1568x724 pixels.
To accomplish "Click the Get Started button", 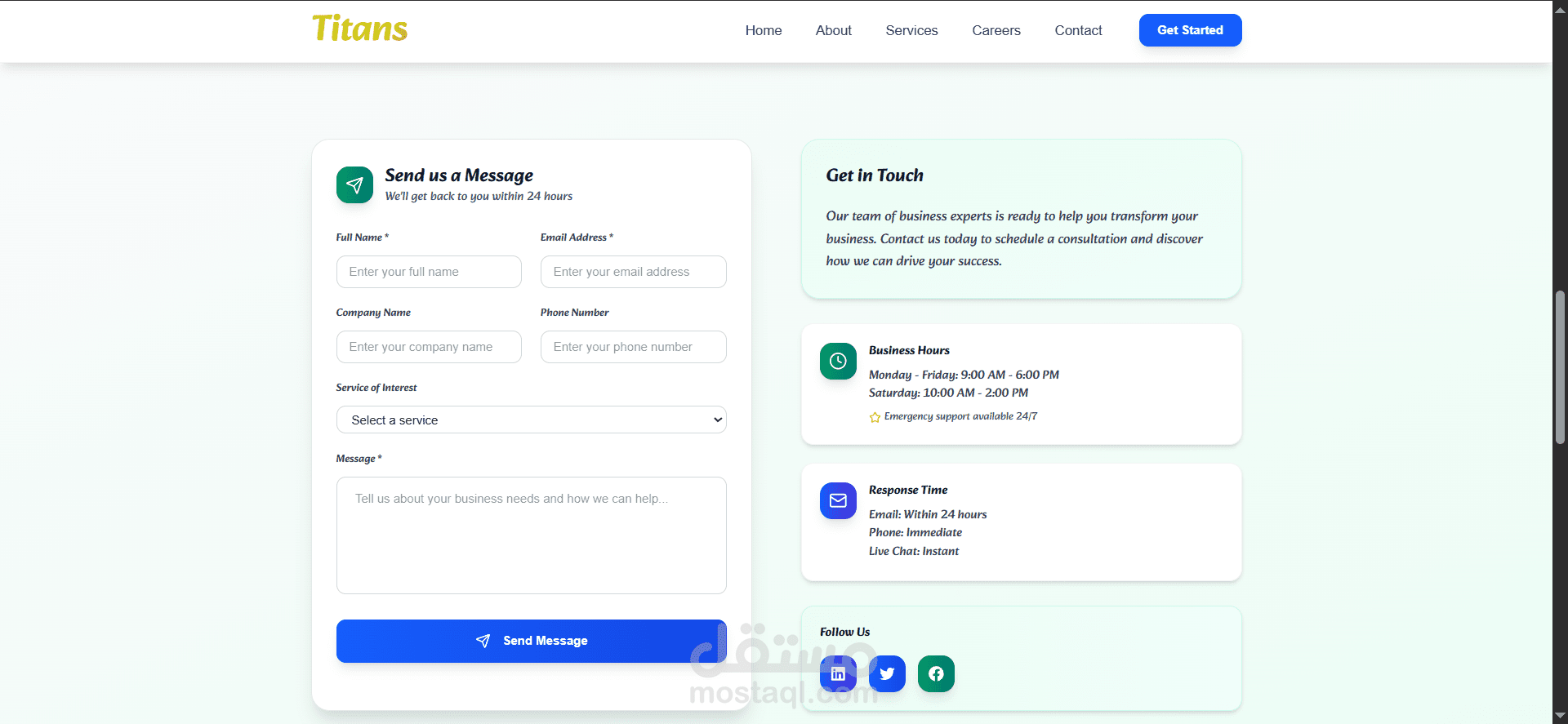I will (x=1190, y=30).
